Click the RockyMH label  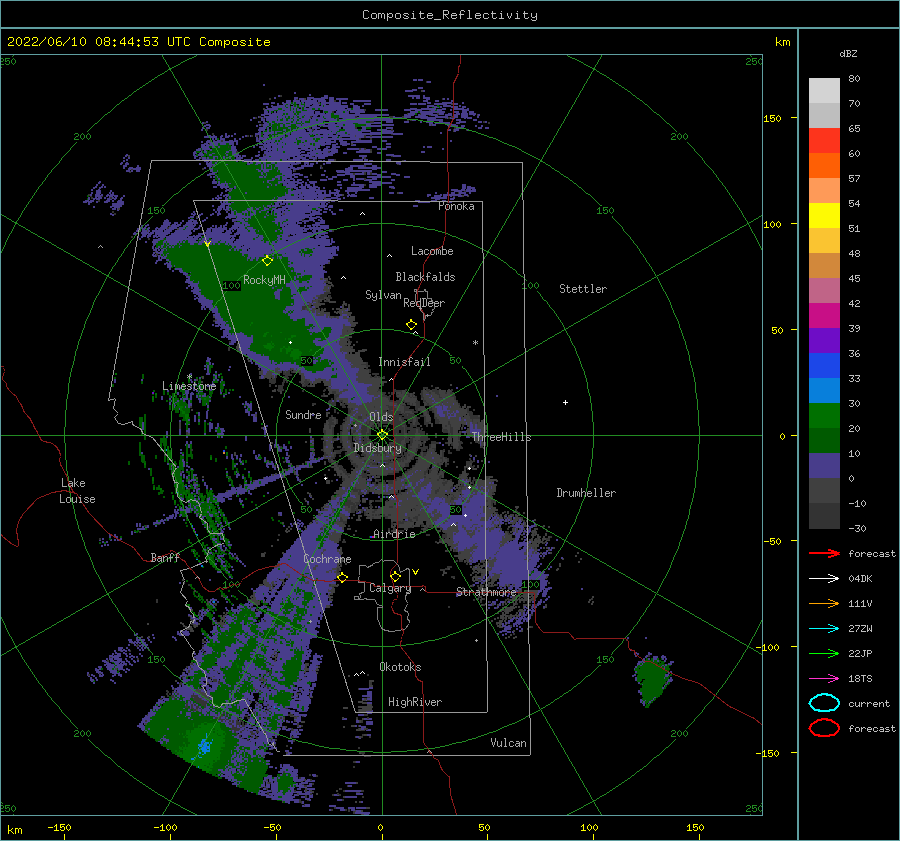[x=265, y=280]
